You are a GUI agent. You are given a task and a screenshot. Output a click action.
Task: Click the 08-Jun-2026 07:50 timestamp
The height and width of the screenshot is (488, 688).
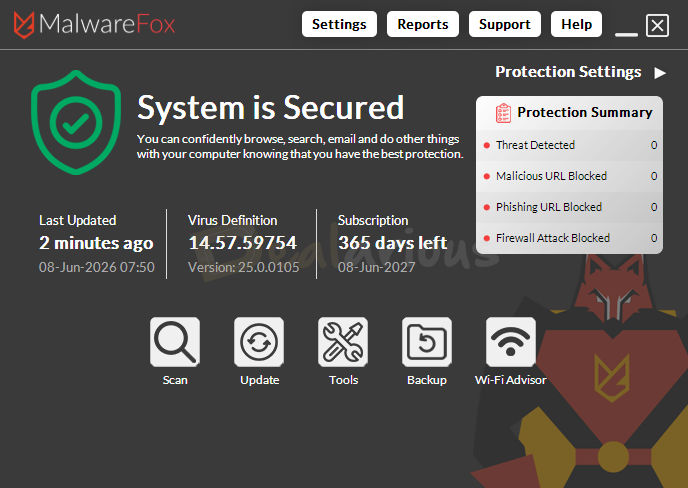tap(97, 267)
